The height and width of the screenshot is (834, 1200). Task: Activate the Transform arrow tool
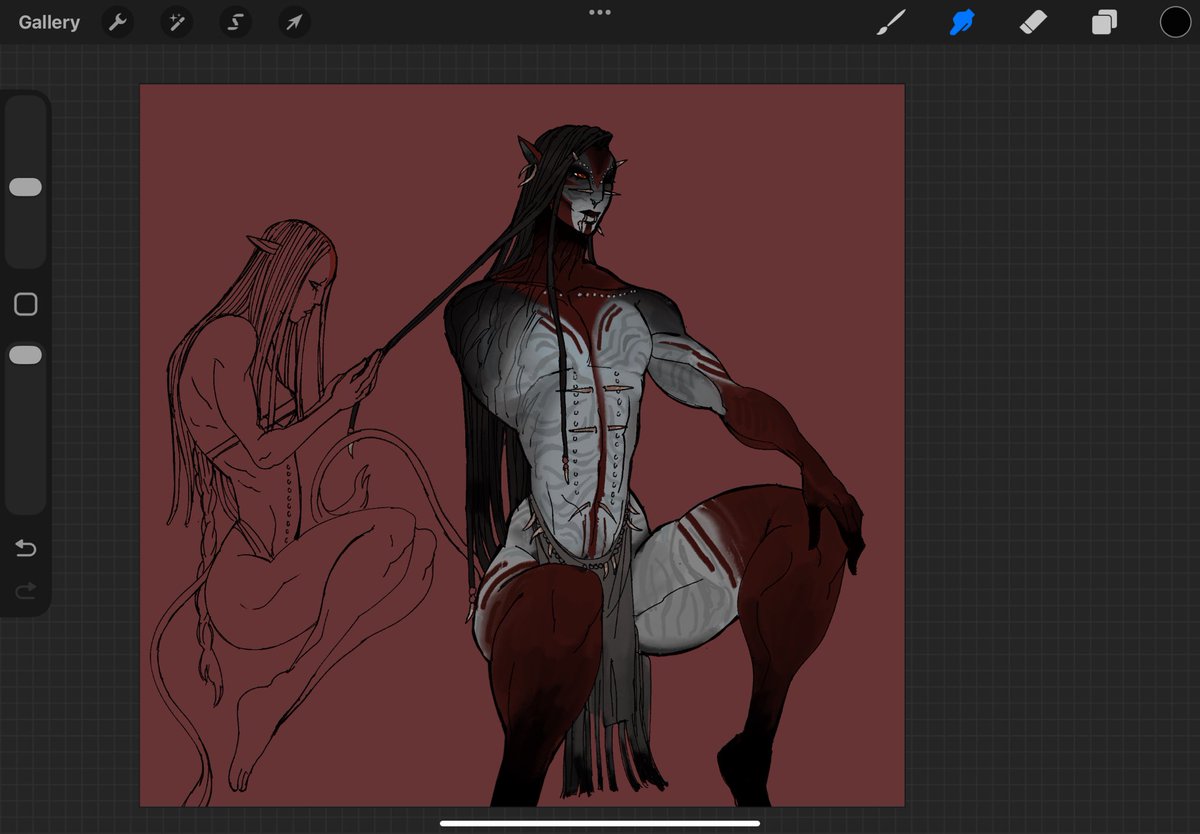[295, 22]
